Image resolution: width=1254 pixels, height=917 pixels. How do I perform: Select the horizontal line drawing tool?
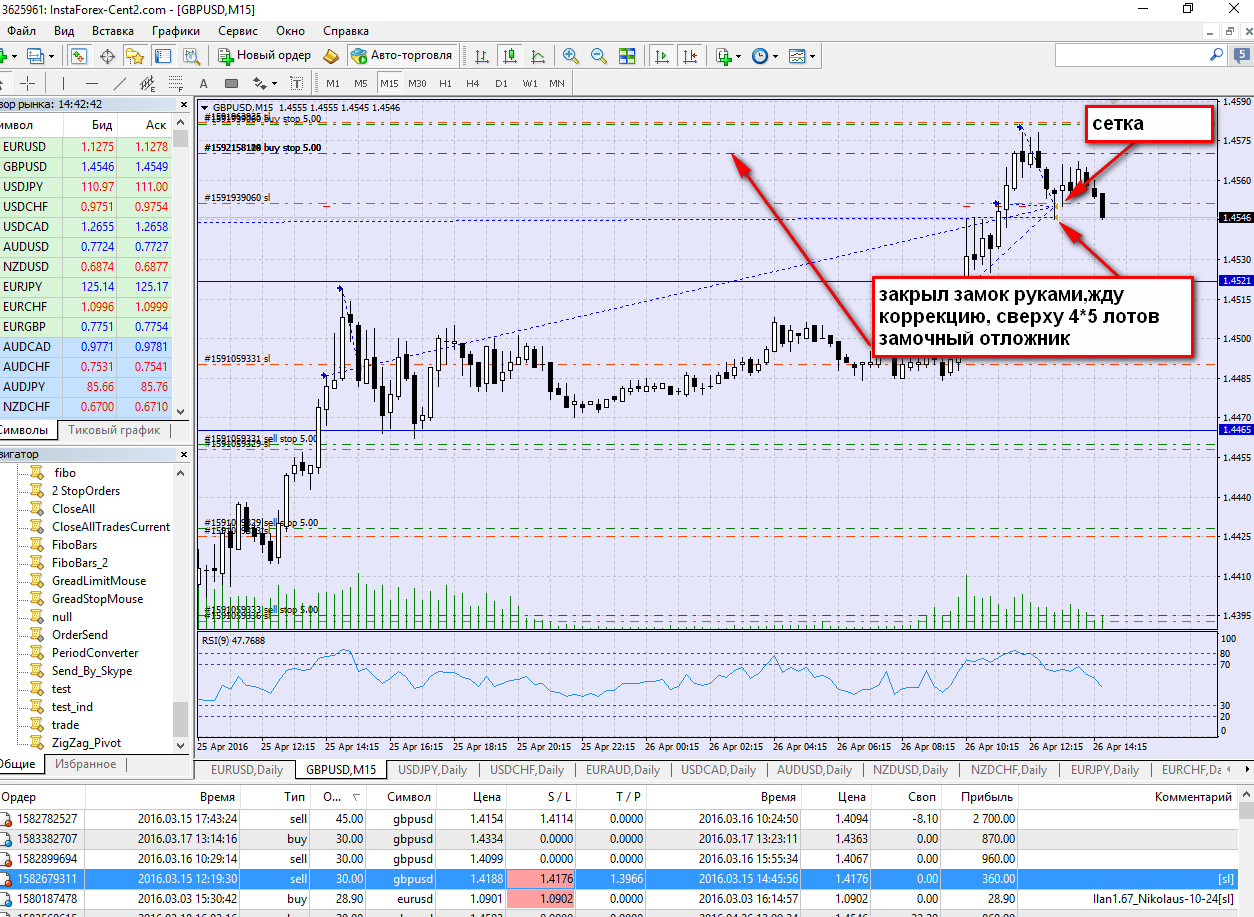[x=92, y=83]
